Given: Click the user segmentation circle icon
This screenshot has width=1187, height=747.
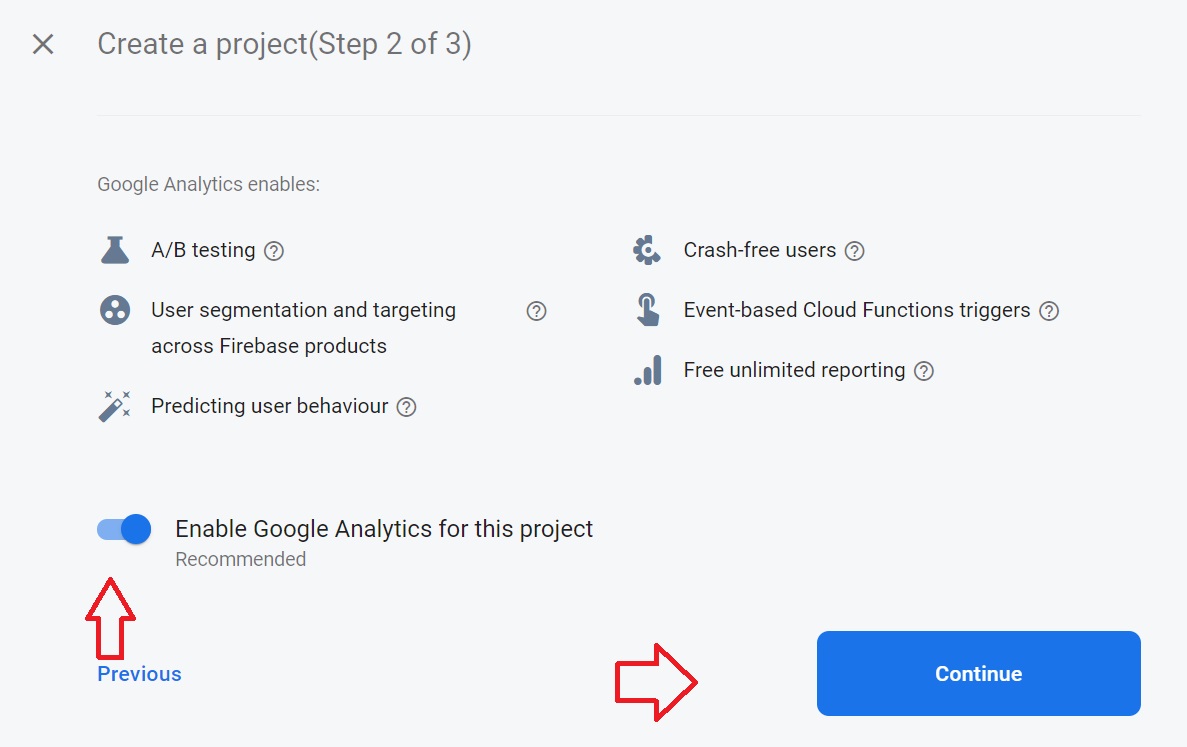Looking at the screenshot, I should (x=115, y=310).
